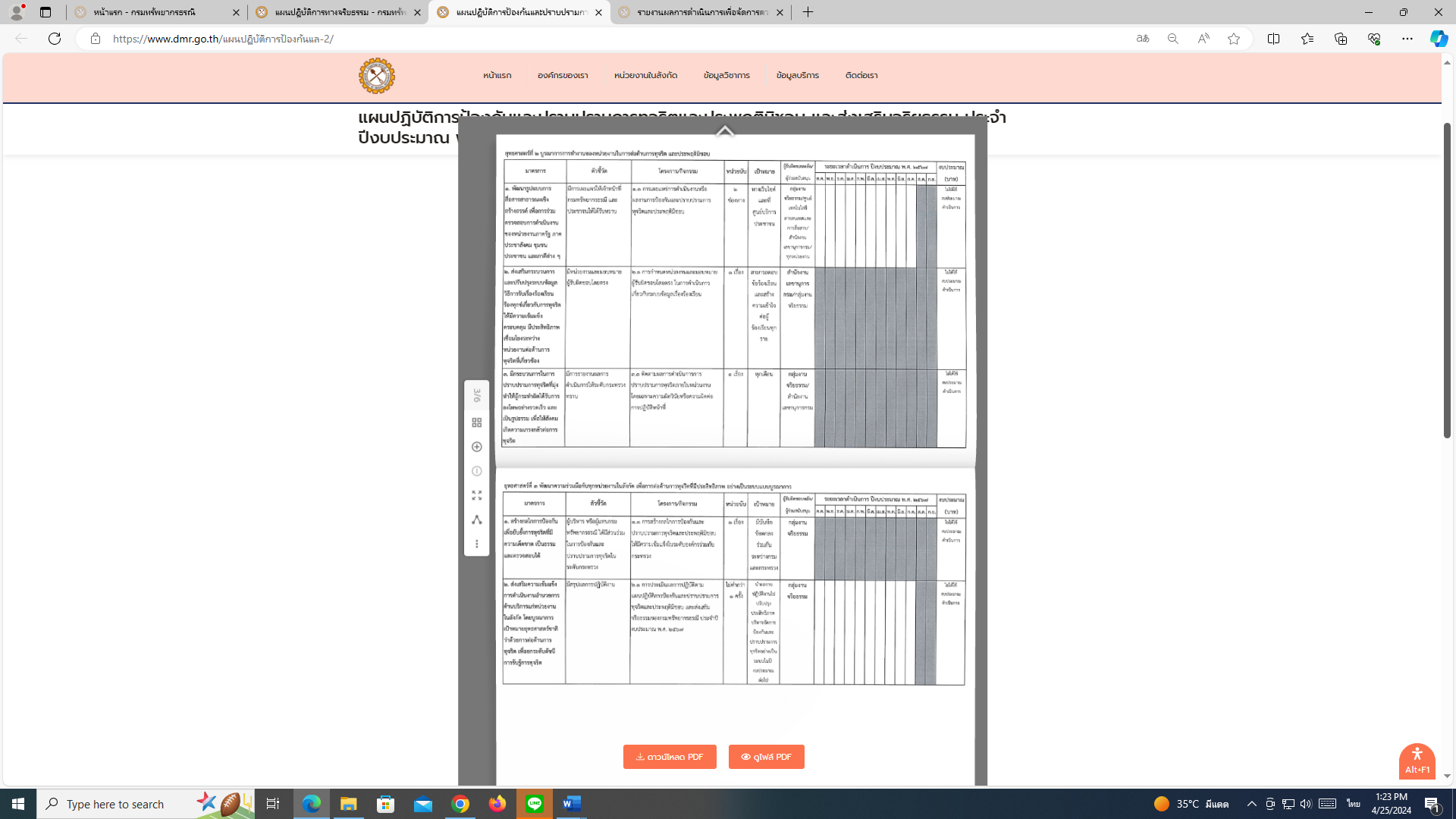Open the หน่วยงานในสังกัด menu
1456x819 pixels.
645,75
